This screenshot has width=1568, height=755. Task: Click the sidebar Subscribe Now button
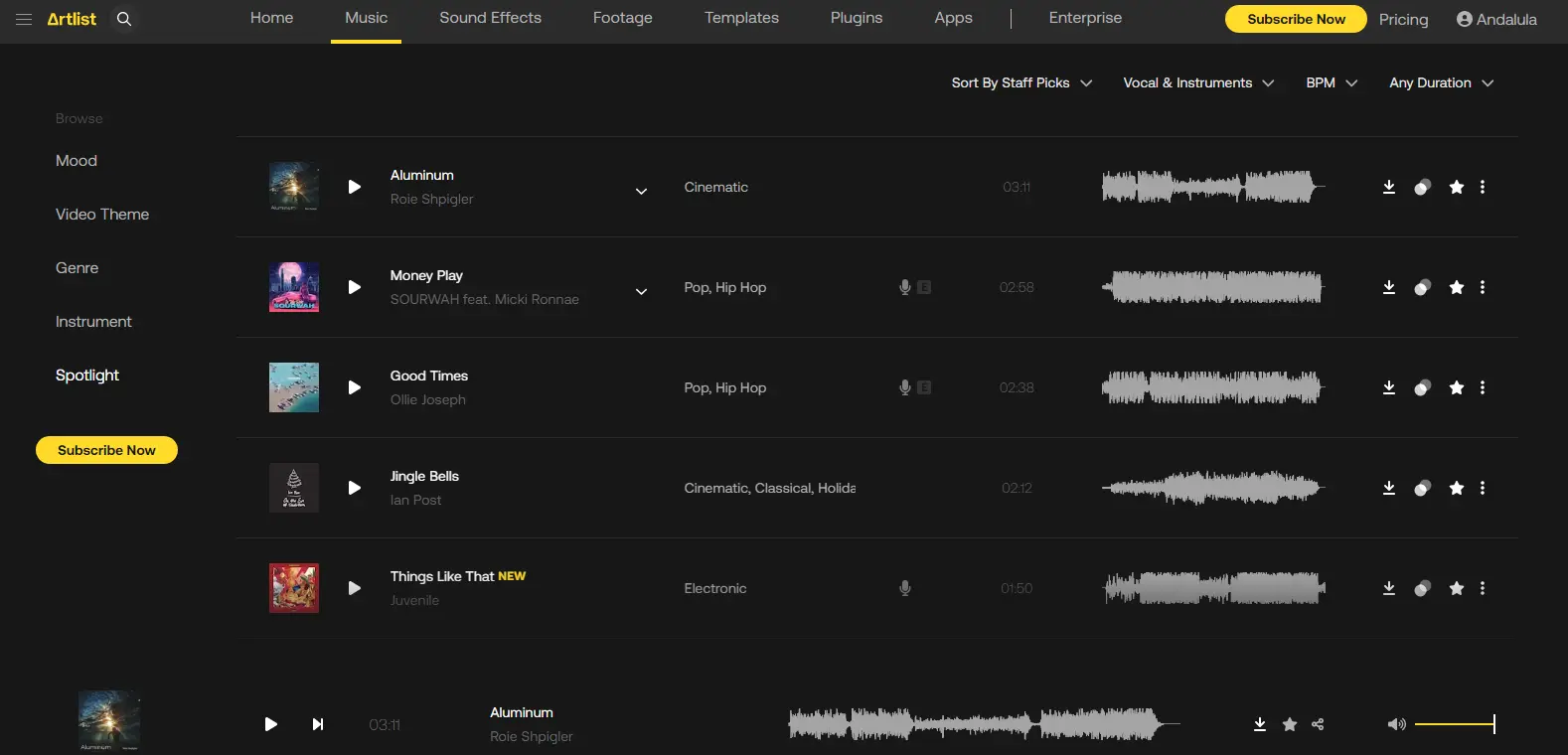pyautogui.click(x=106, y=450)
